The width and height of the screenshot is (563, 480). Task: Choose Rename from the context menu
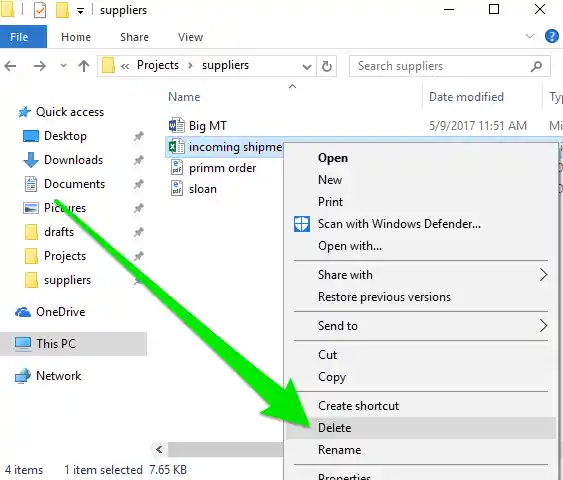pyautogui.click(x=339, y=450)
